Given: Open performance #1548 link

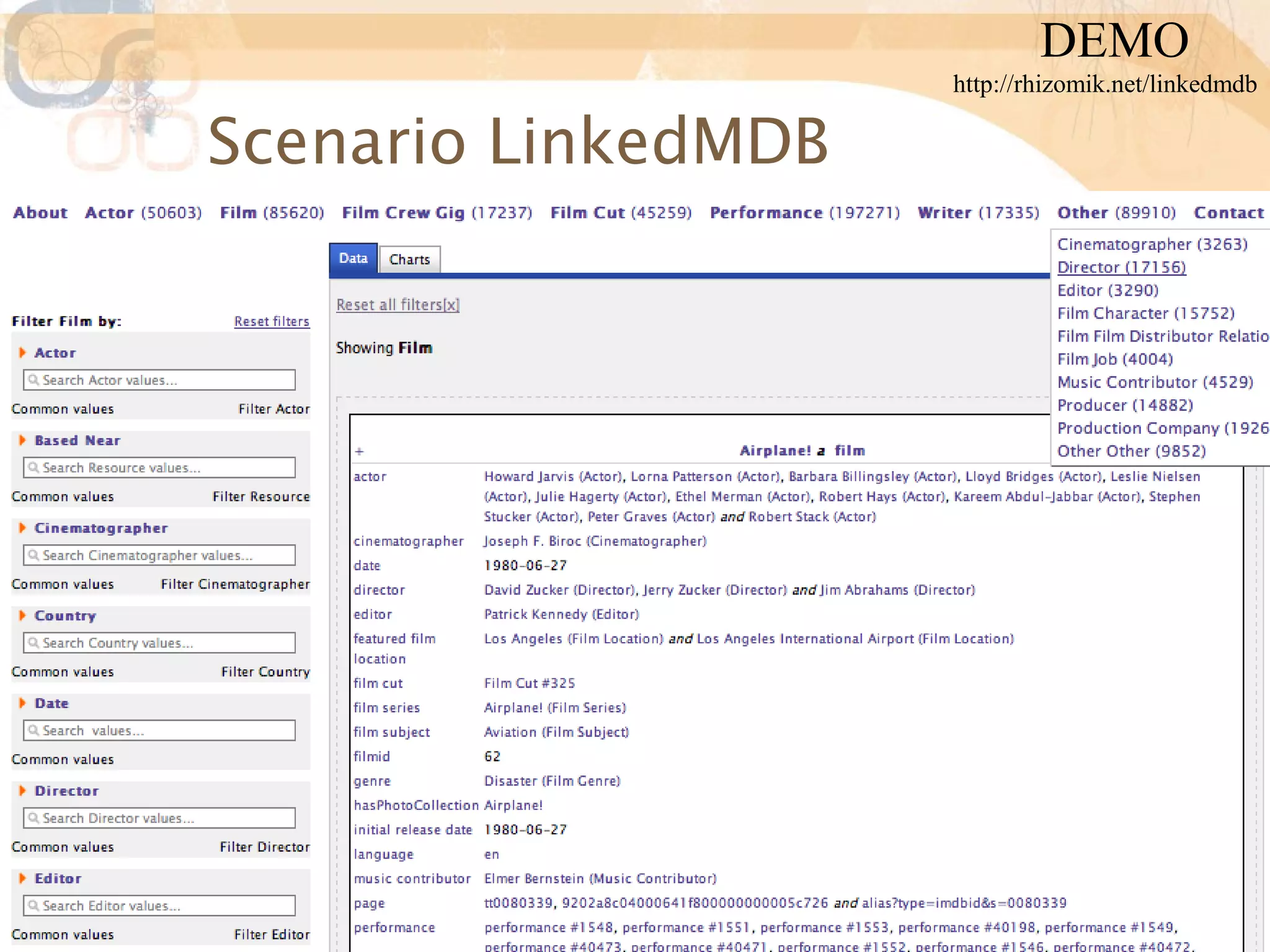Looking at the screenshot, I should [549, 928].
